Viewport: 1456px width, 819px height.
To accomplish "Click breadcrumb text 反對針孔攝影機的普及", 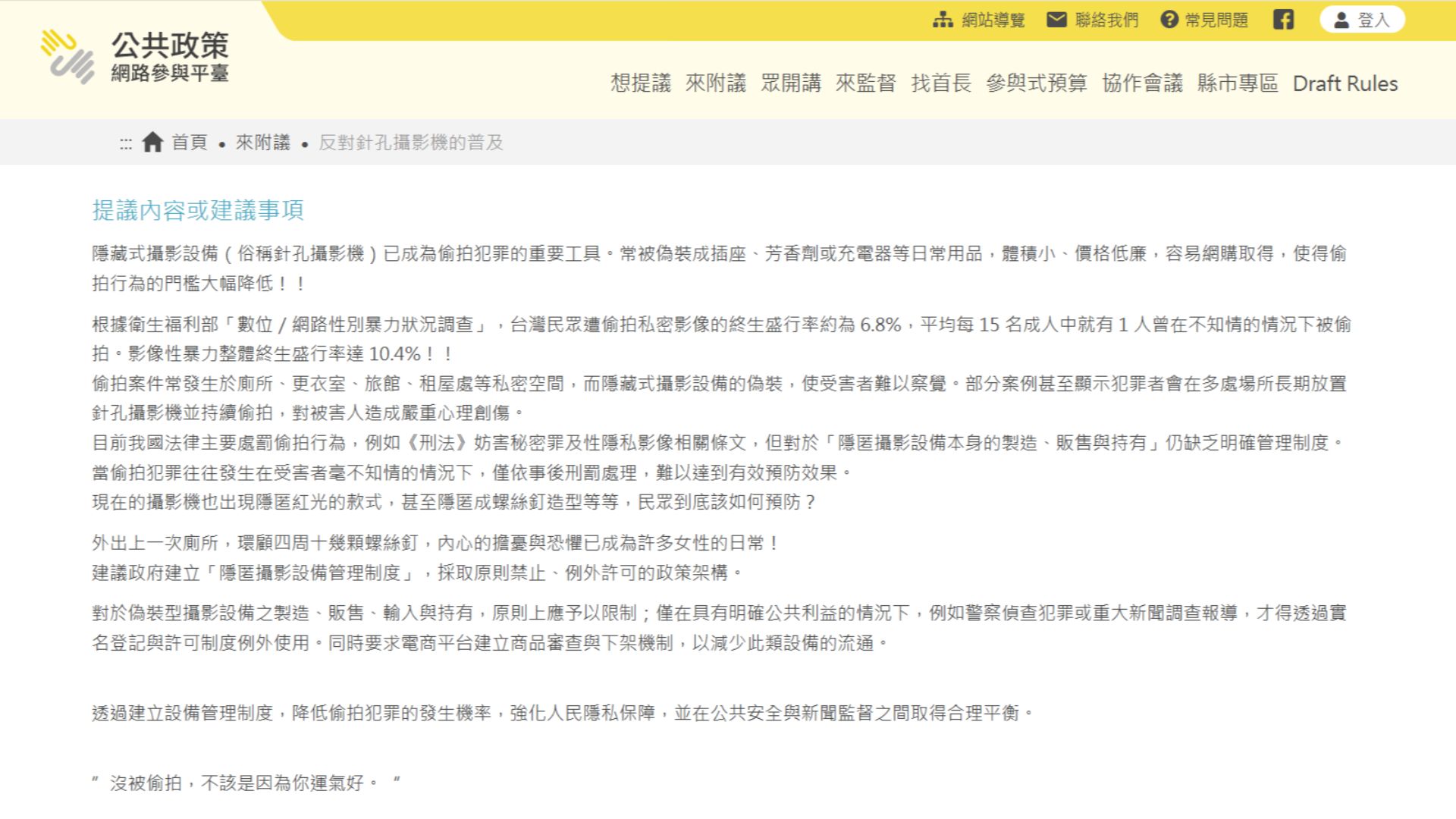I will pos(411,143).
